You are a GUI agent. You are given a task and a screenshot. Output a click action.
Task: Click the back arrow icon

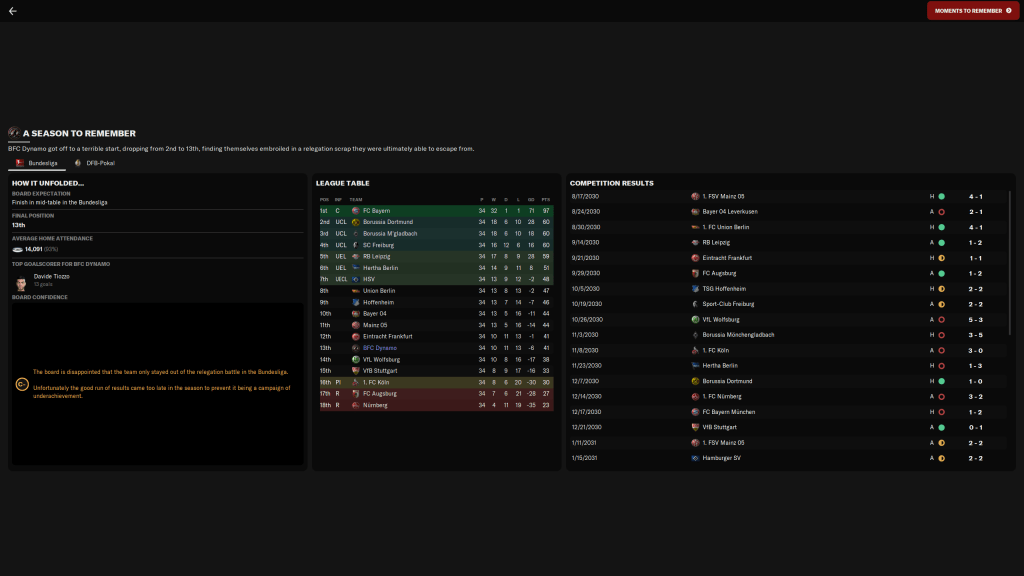pos(13,11)
